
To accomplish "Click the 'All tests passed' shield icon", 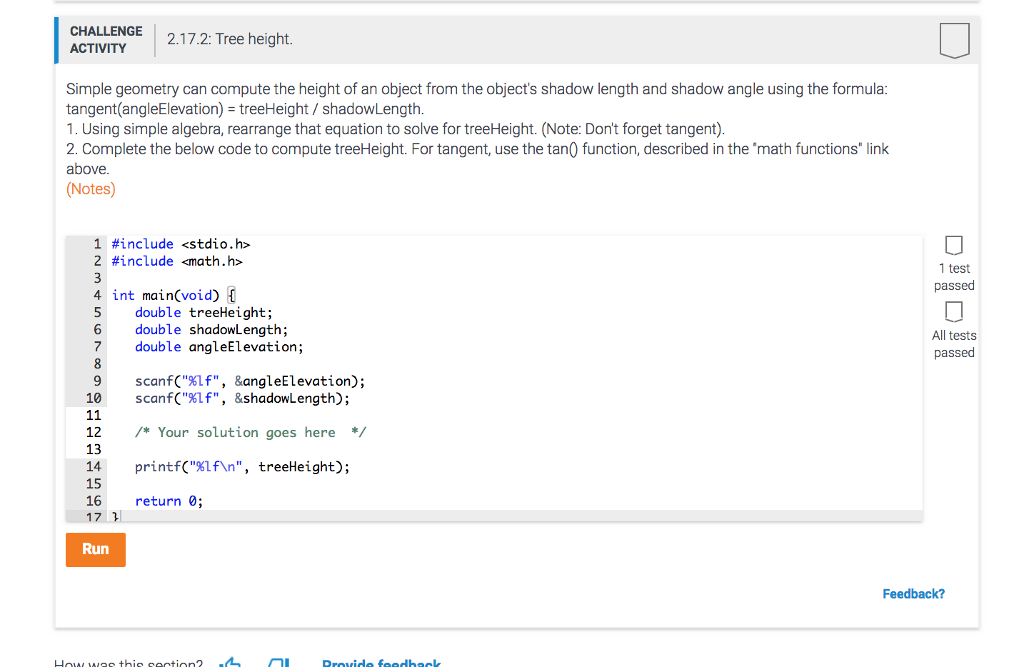I will click(953, 312).
